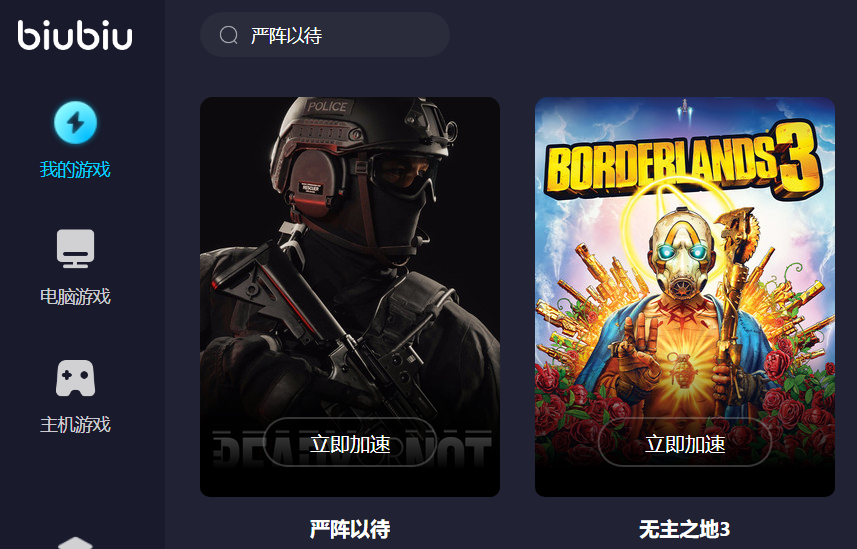Click the search magnifier icon
857x549 pixels.
tap(228, 36)
